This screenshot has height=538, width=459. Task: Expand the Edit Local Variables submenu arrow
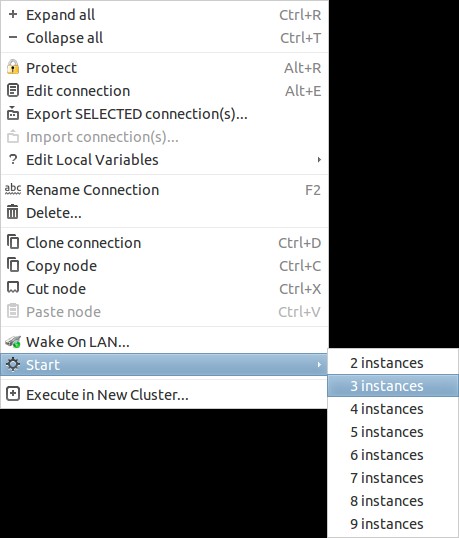(x=319, y=160)
